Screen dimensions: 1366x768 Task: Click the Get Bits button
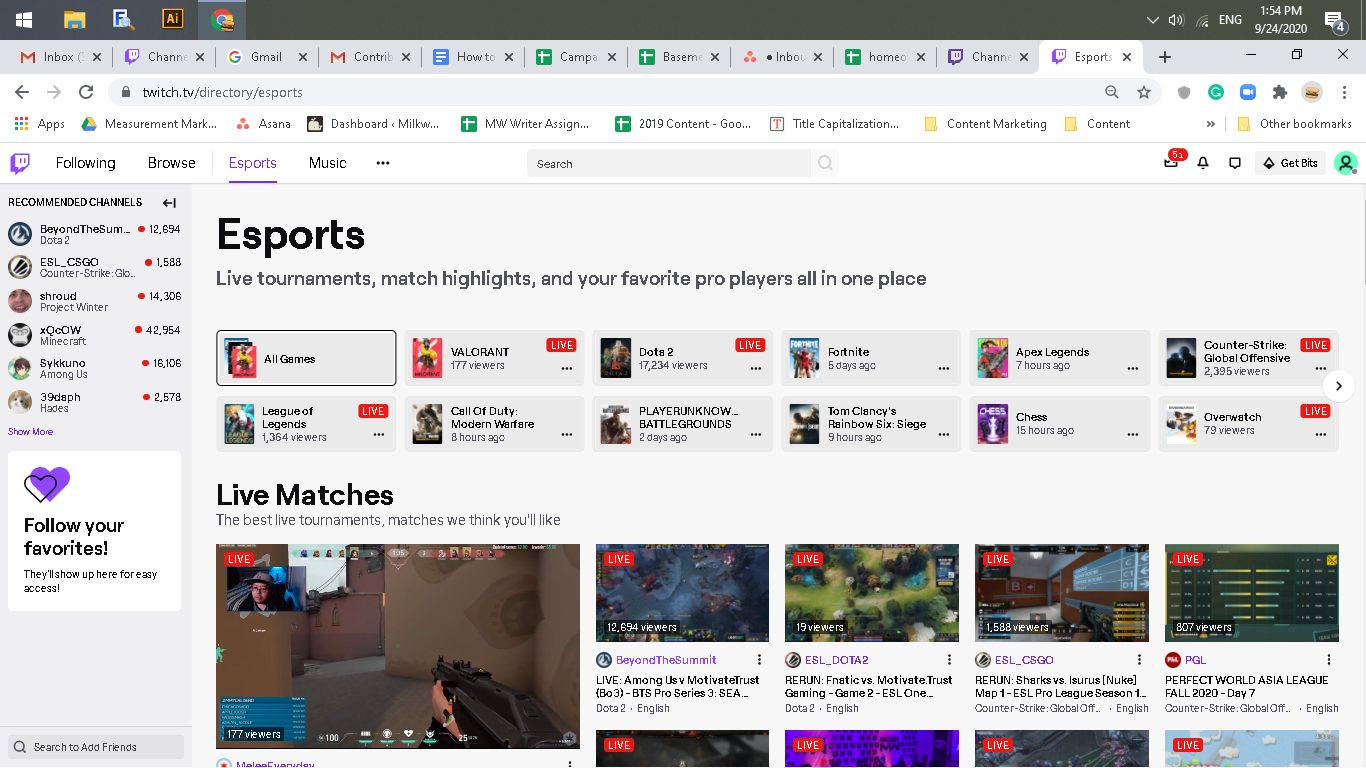tap(1291, 163)
